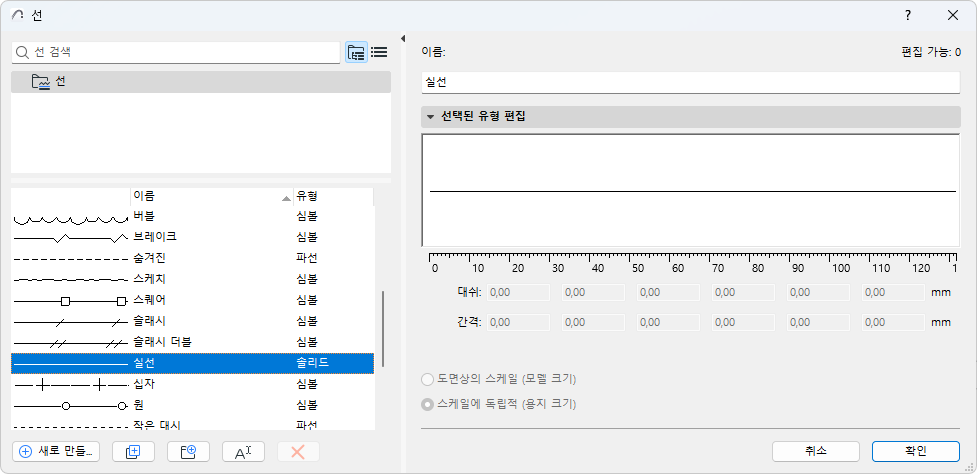Click the millimeter ruler scale
The width and height of the screenshot is (977, 474).
692,262
